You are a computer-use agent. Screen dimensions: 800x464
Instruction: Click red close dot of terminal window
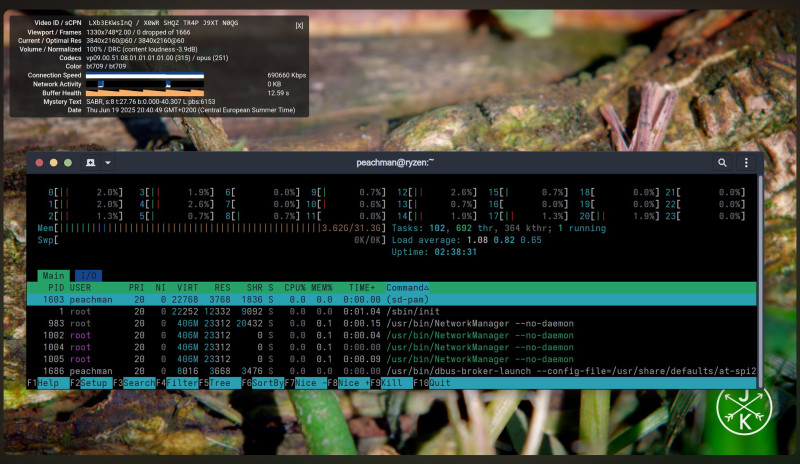click(x=39, y=163)
